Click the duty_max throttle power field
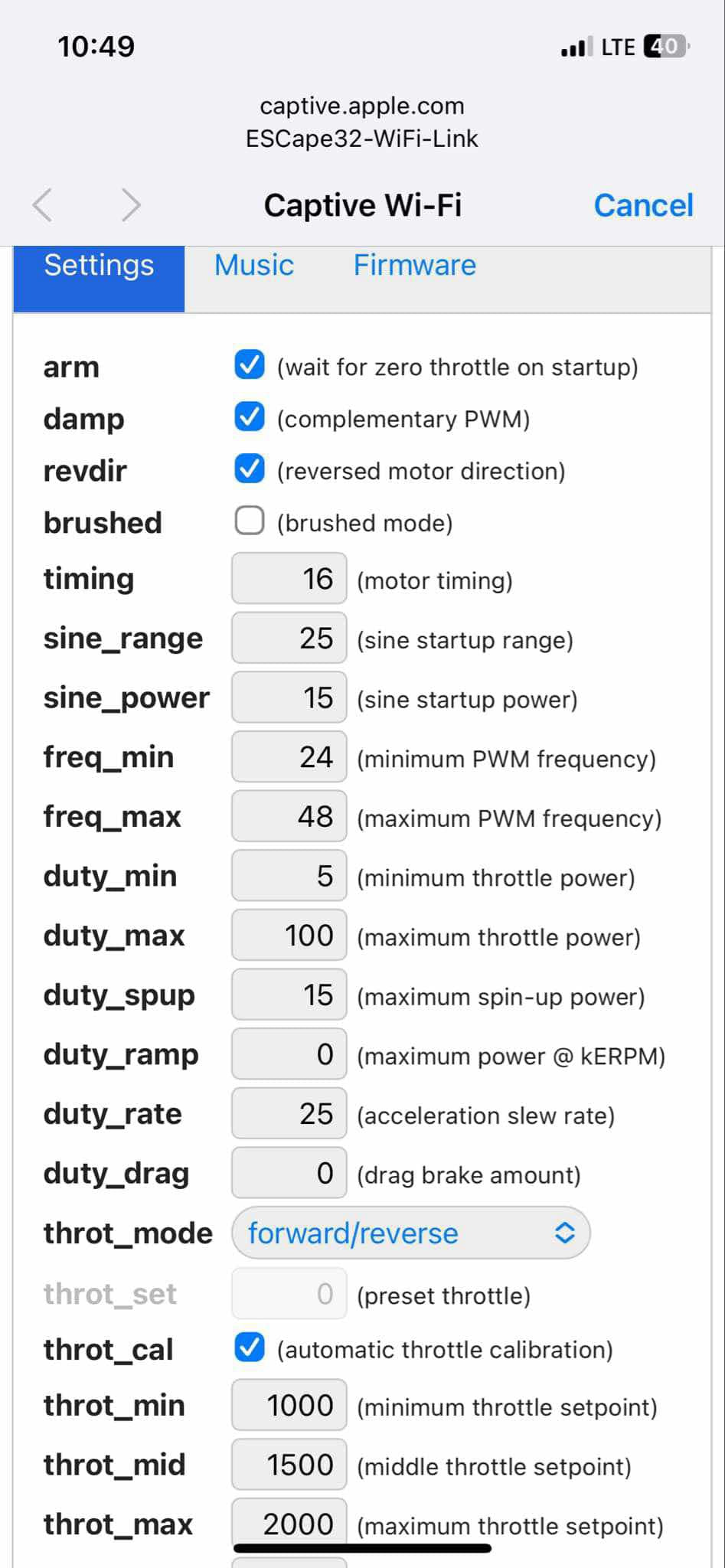The image size is (725, 1568). (289, 936)
